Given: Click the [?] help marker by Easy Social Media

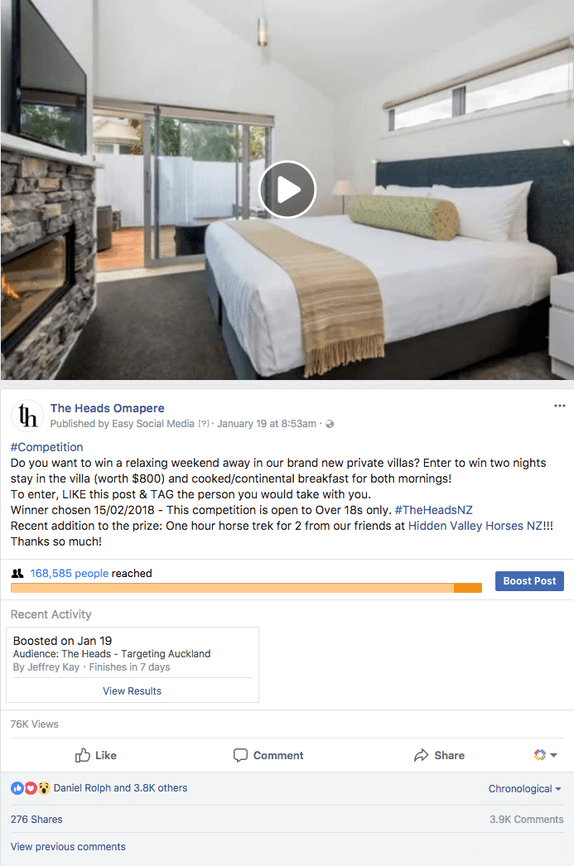Looking at the screenshot, I should point(204,424).
